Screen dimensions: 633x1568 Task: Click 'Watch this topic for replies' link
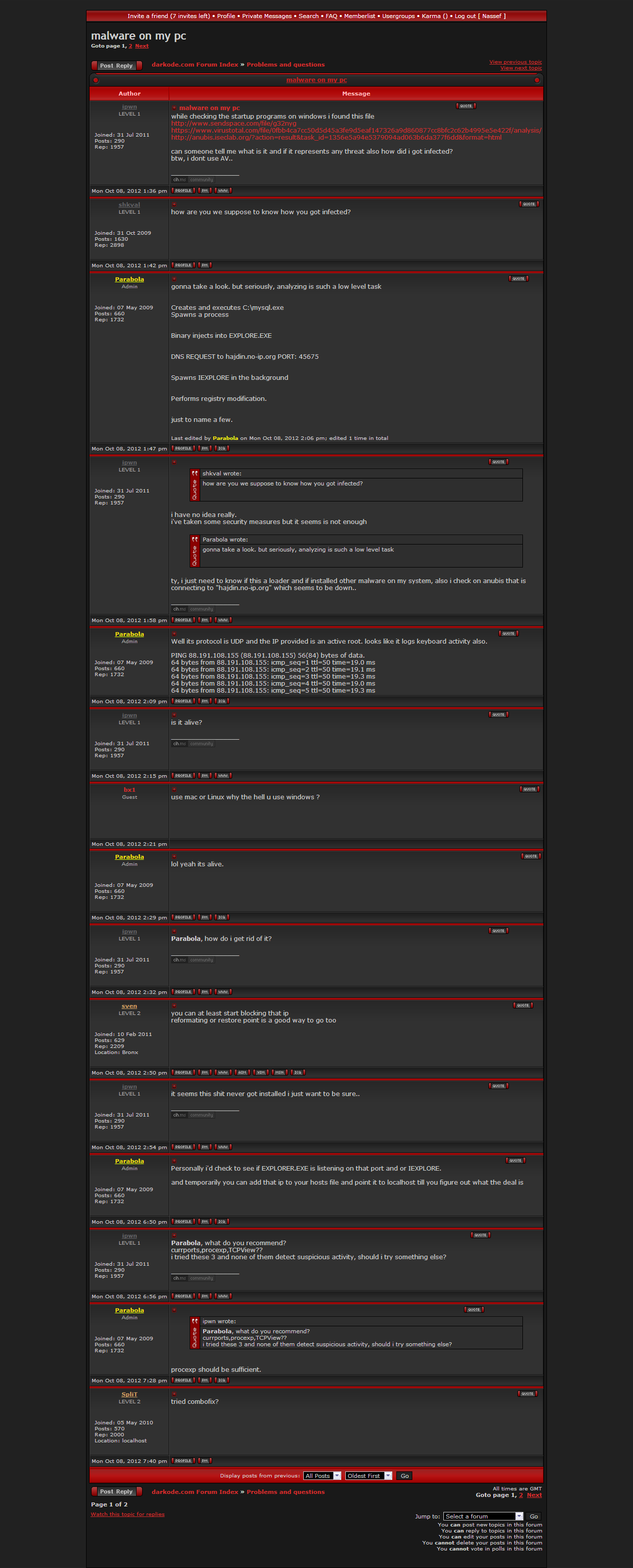point(127,1514)
